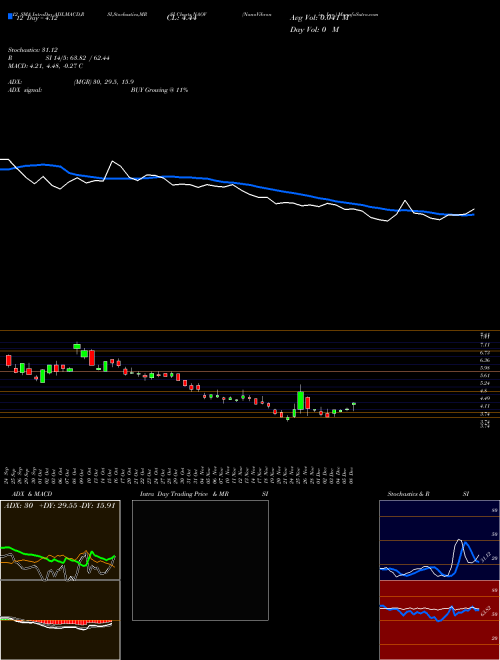The width and height of the screenshot is (500, 660).
Task: Click the blue 12 Day SMA legend square
Action: 10,17
